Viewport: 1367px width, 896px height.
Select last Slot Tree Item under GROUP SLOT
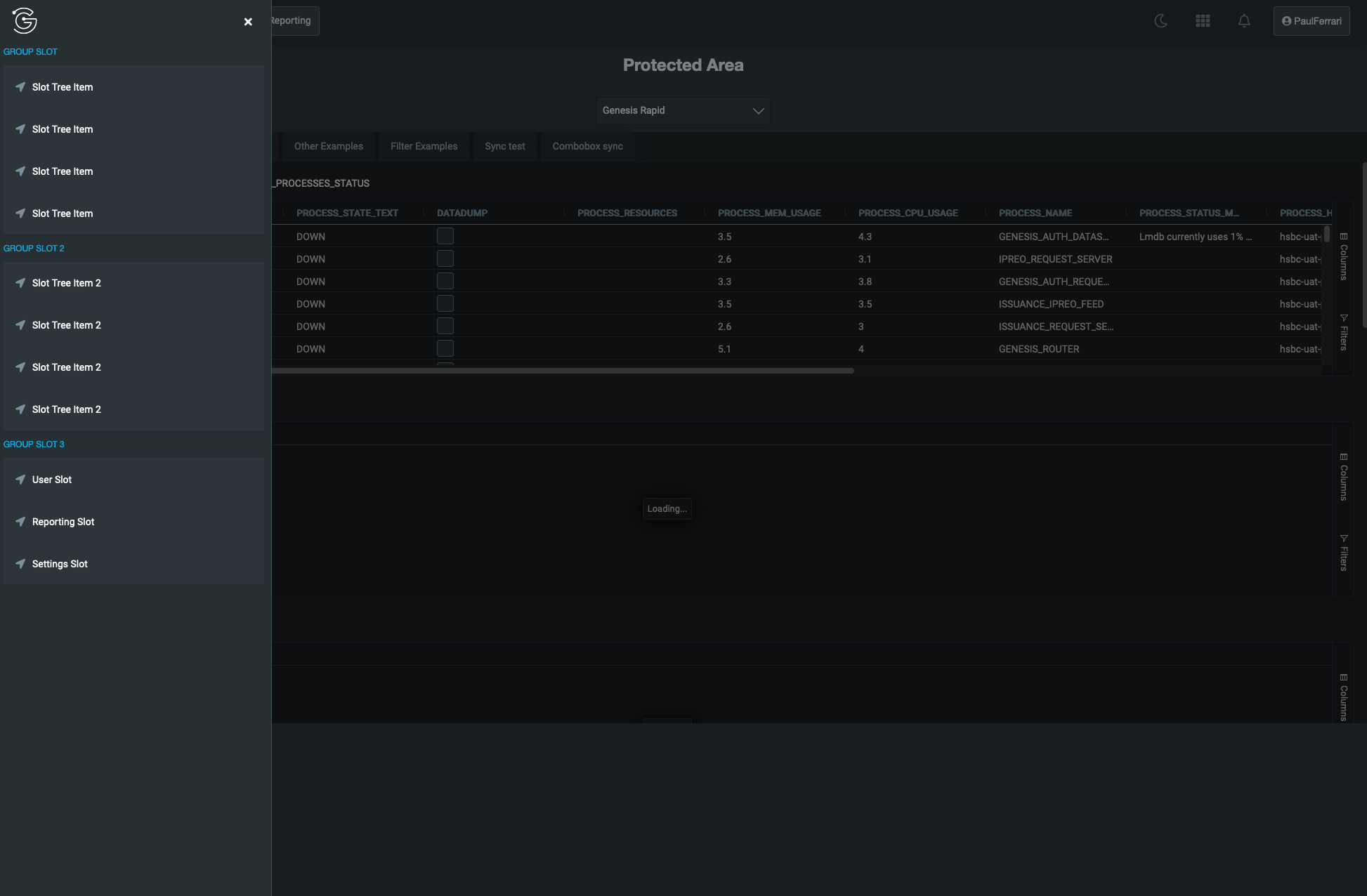[133, 213]
